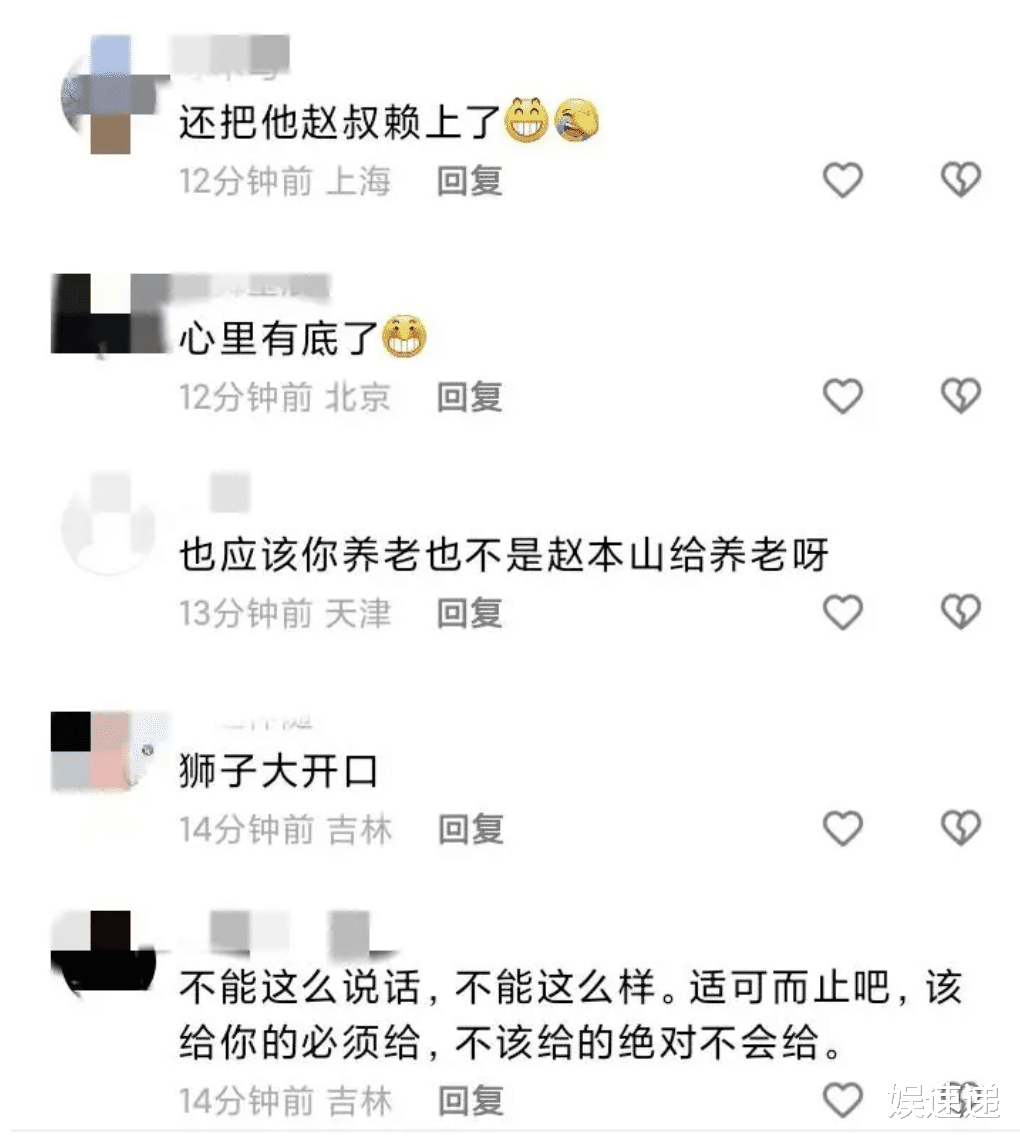Reply to the Shanghai comment
Viewport: 1020px width, 1146px height.
pyautogui.click(x=470, y=181)
